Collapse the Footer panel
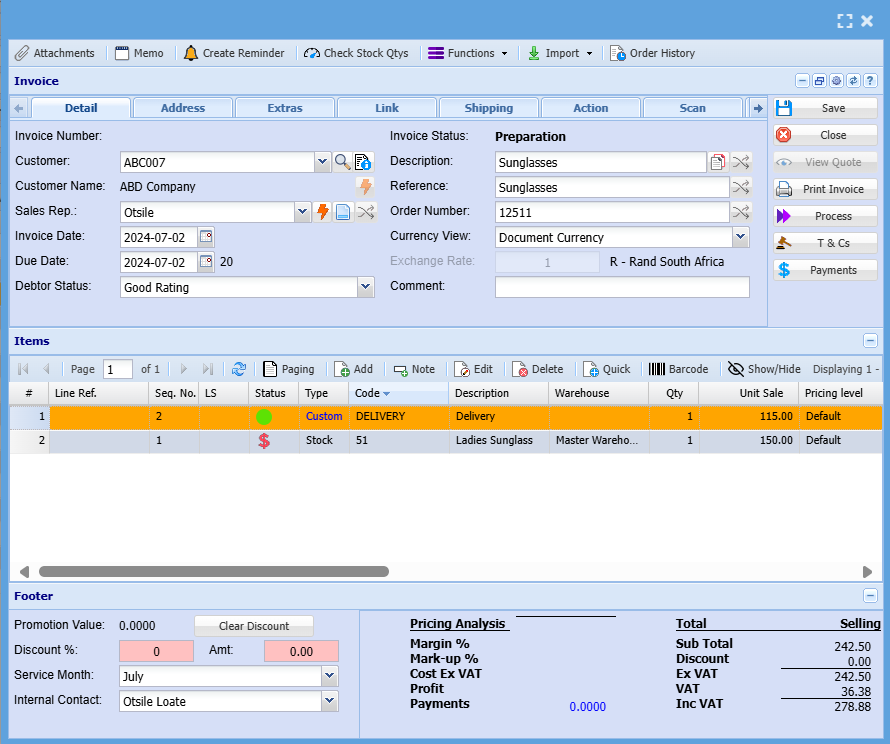Viewport: 890px width, 744px height. point(870,596)
